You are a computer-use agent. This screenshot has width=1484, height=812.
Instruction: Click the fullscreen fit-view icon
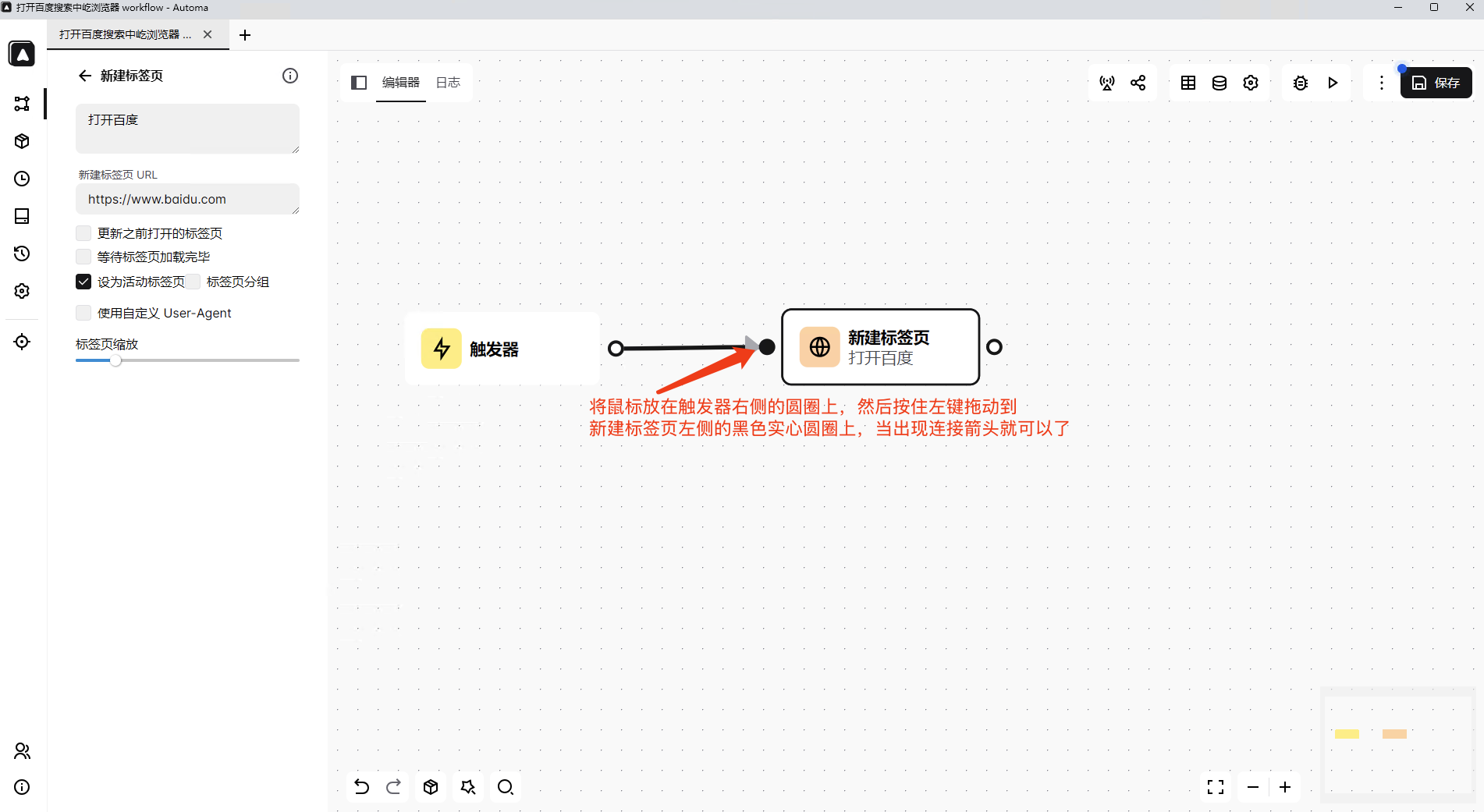(x=1215, y=787)
